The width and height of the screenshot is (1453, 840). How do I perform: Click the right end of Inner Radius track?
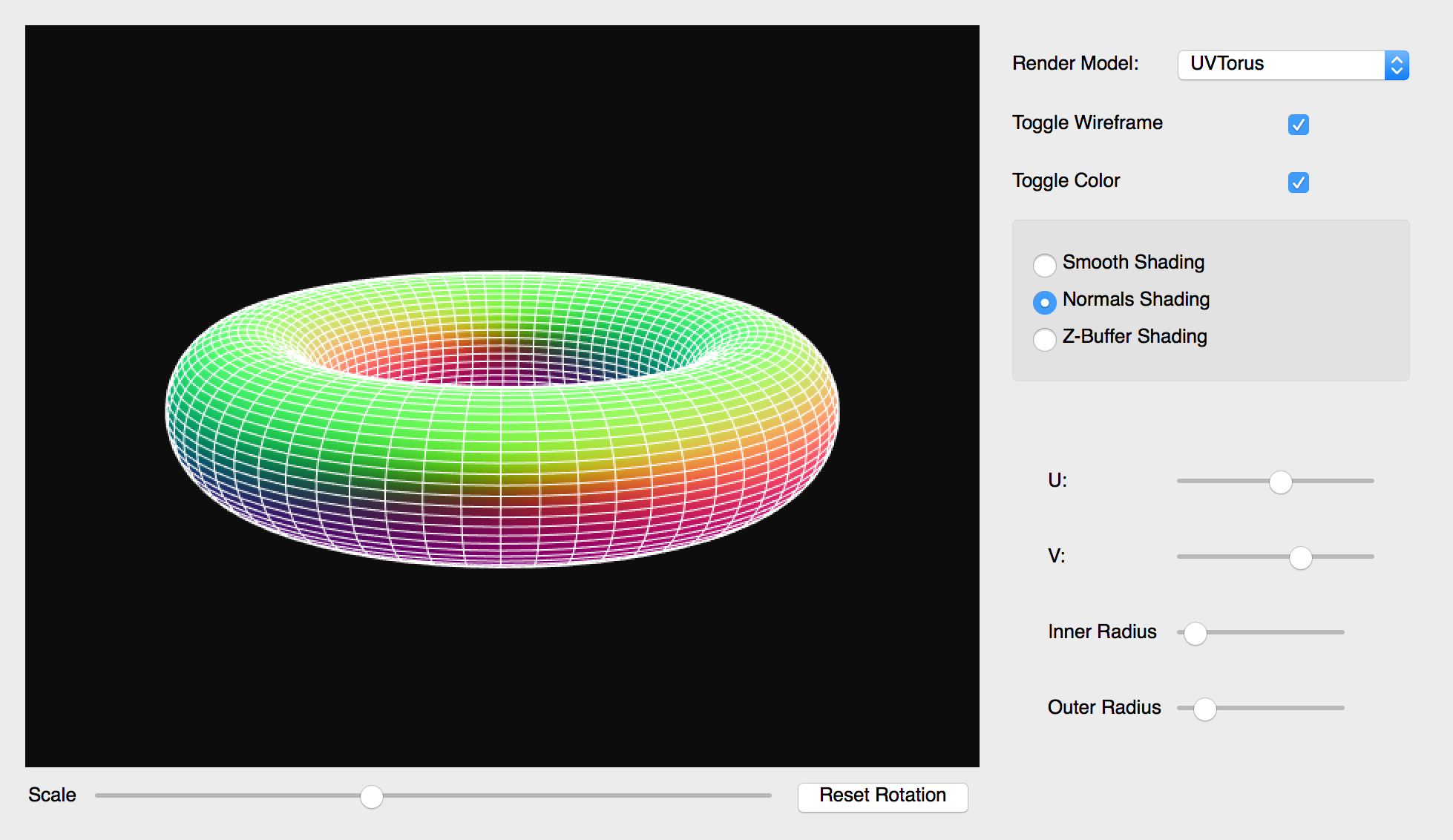pyautogui.click(x=1340, y=632)
